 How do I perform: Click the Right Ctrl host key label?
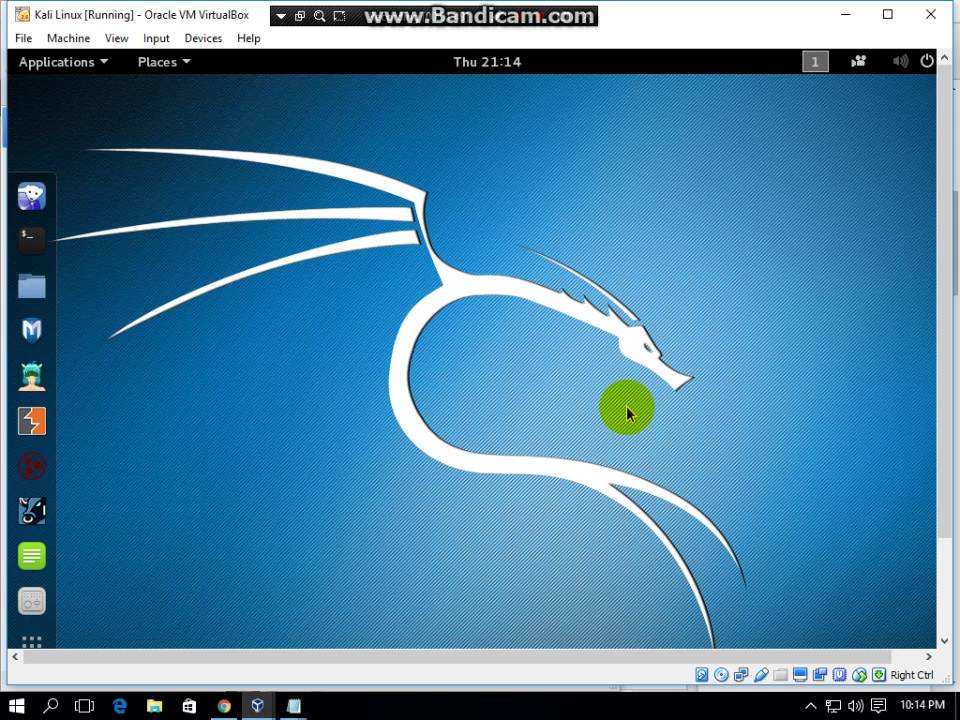click(x=912, y=675)
